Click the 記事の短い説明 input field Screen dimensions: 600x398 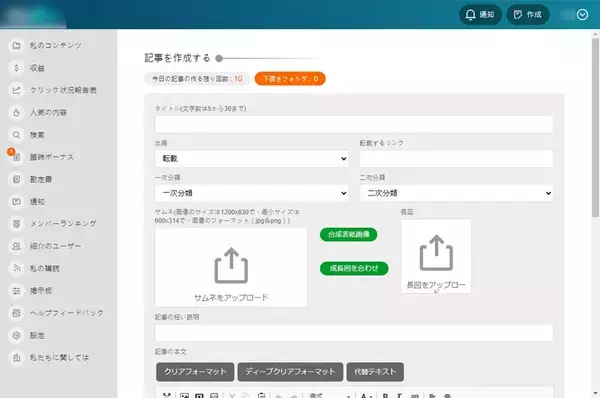(354, 333)
